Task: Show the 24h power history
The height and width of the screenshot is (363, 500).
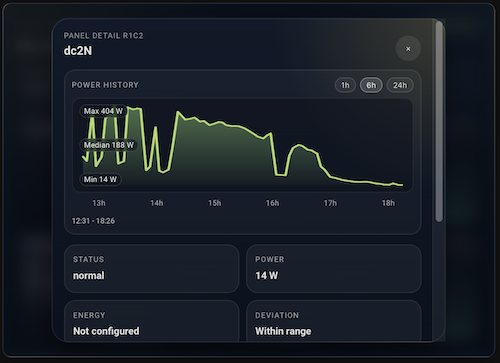Action: point(400,85)
